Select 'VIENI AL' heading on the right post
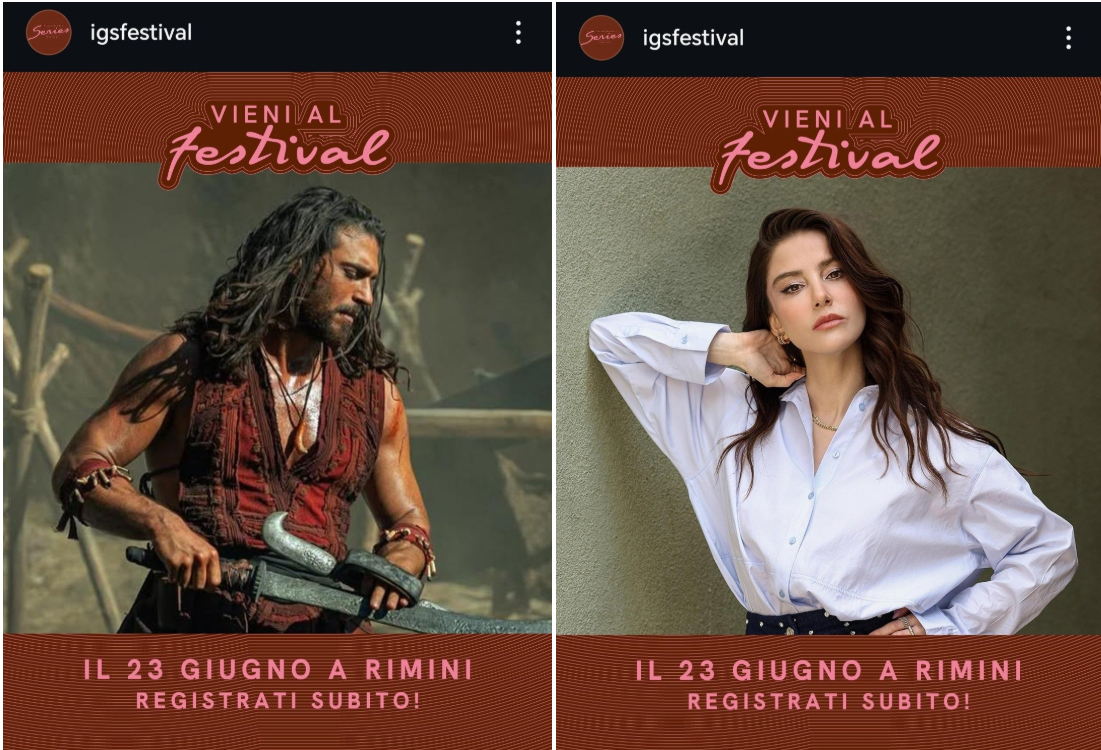Viewport: 1101px width, 750px height. point(828,119)
